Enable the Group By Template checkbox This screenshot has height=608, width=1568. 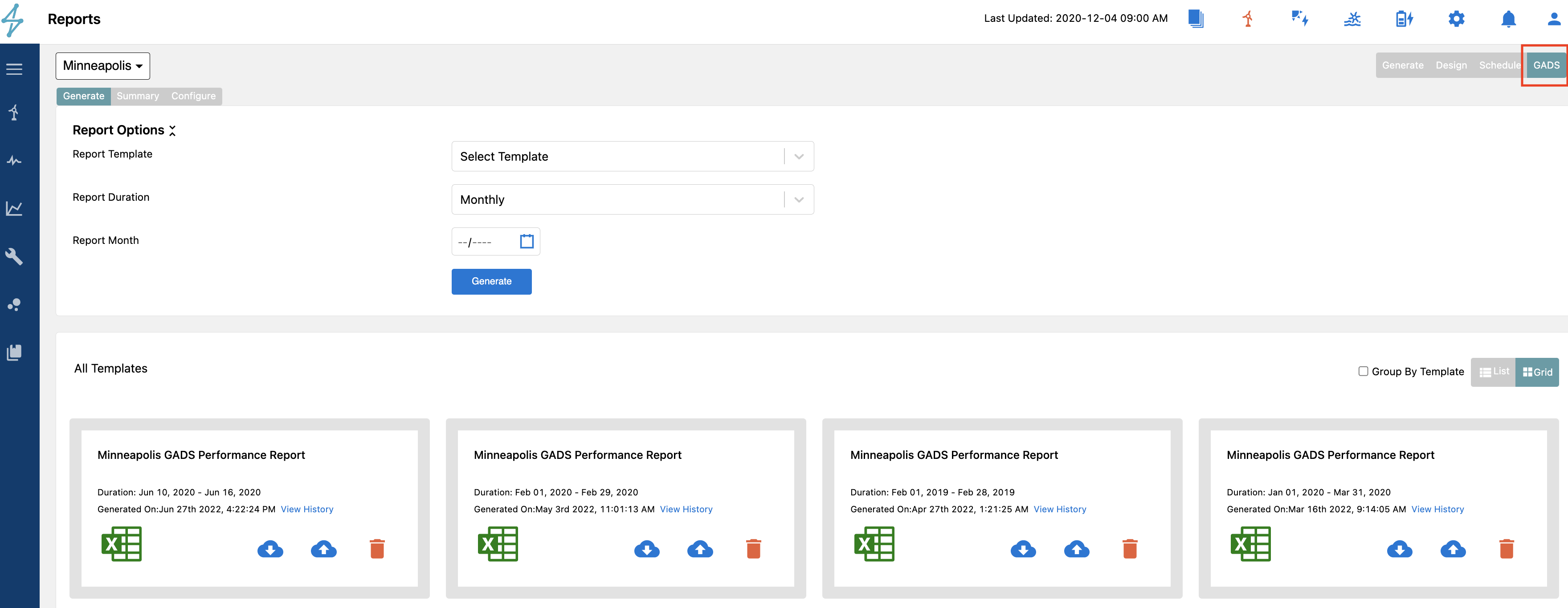[1364, 371]
